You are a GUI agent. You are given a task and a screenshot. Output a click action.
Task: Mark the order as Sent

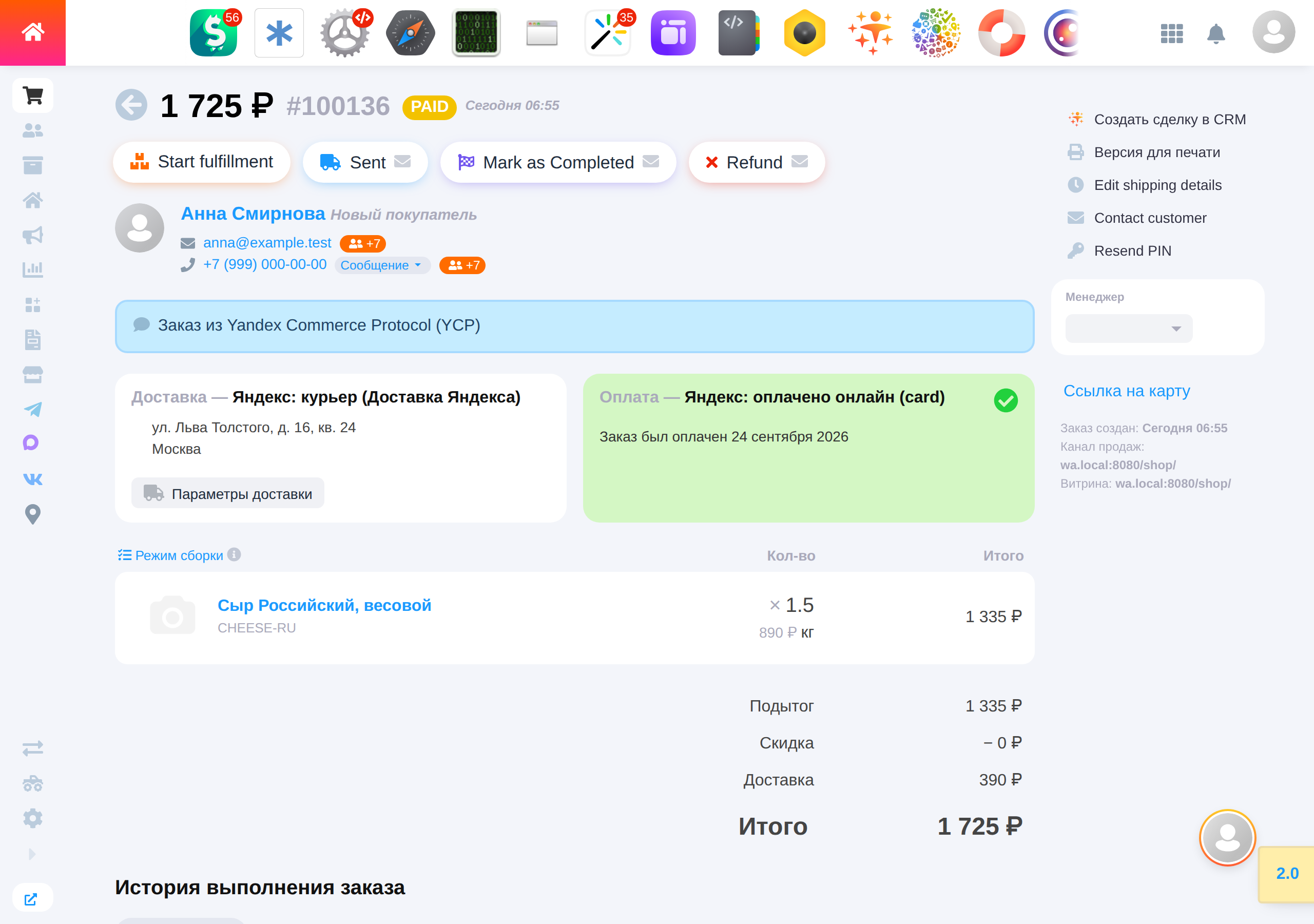(365, 162)
